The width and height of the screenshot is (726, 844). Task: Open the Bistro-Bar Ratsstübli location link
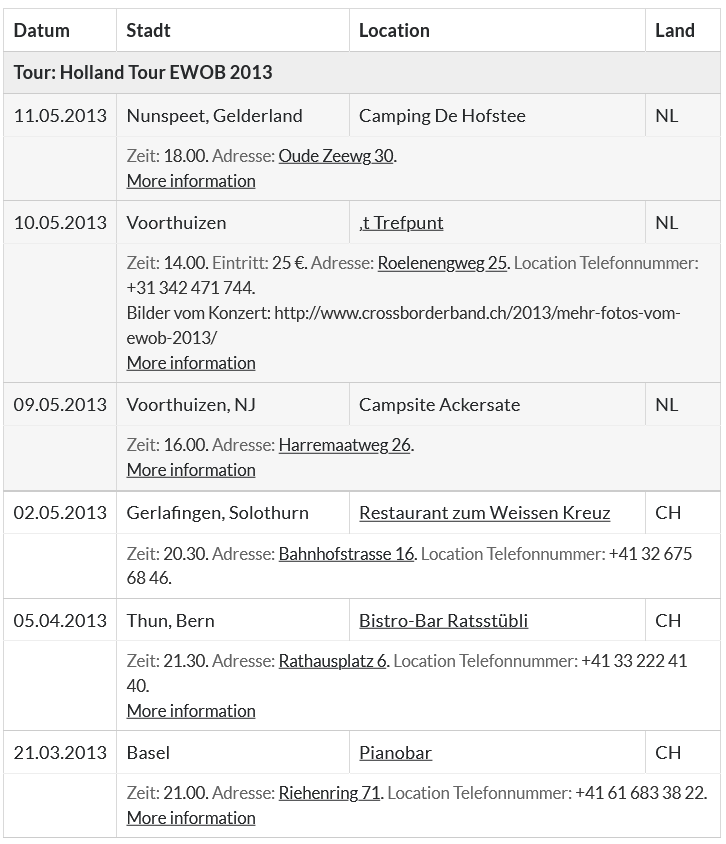[x=443, y=621]
